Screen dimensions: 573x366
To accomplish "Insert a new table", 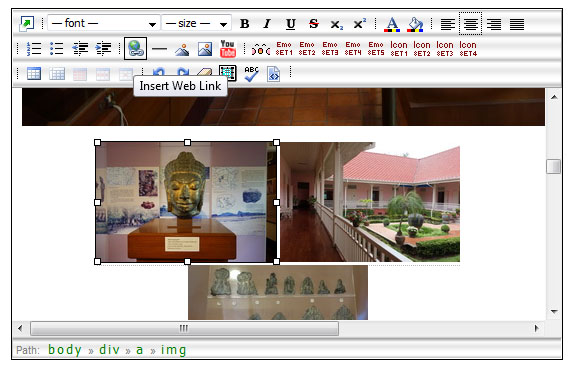I will [34, 74].
